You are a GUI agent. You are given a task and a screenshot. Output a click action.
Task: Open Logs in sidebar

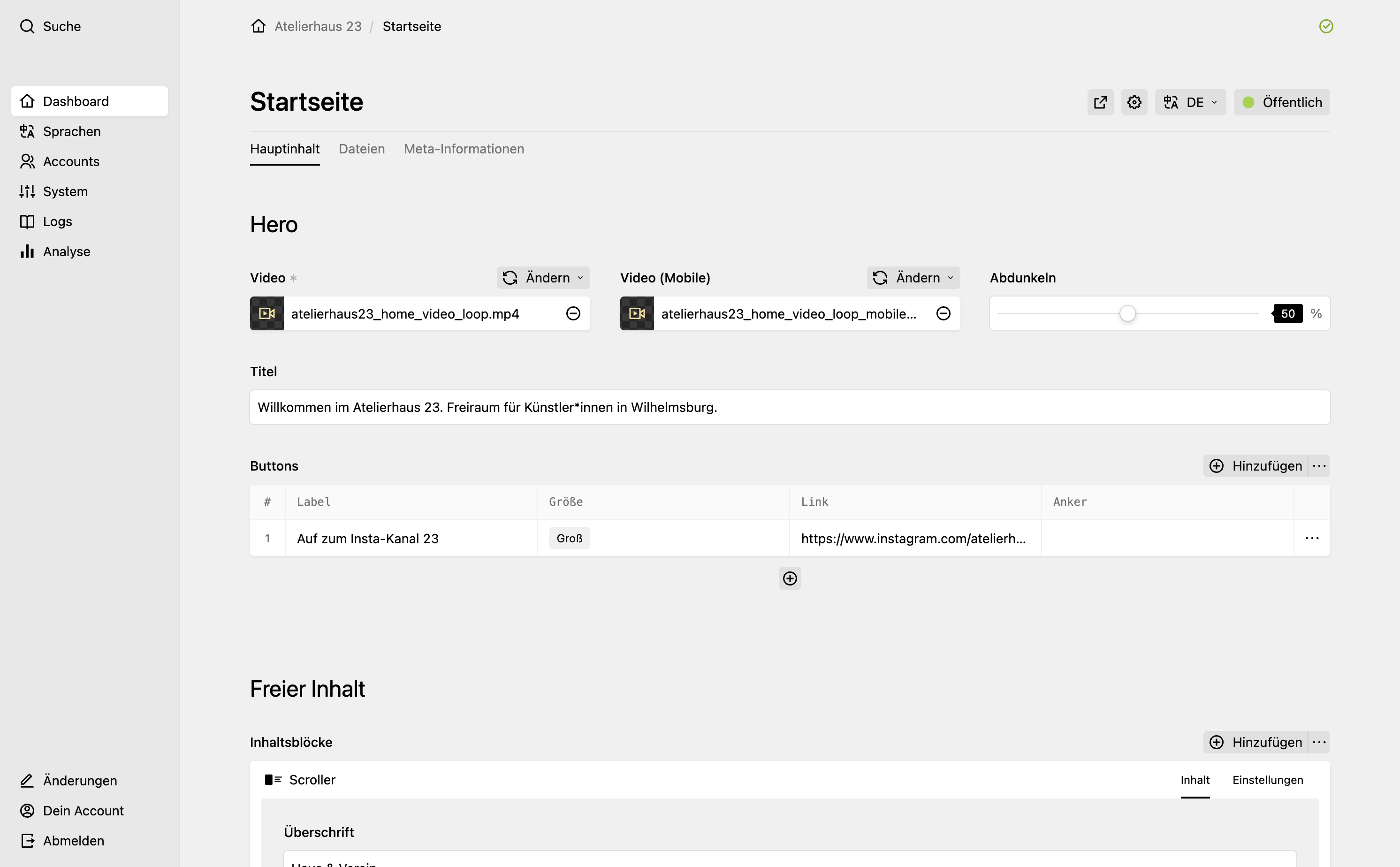click(x=90, y=221)
